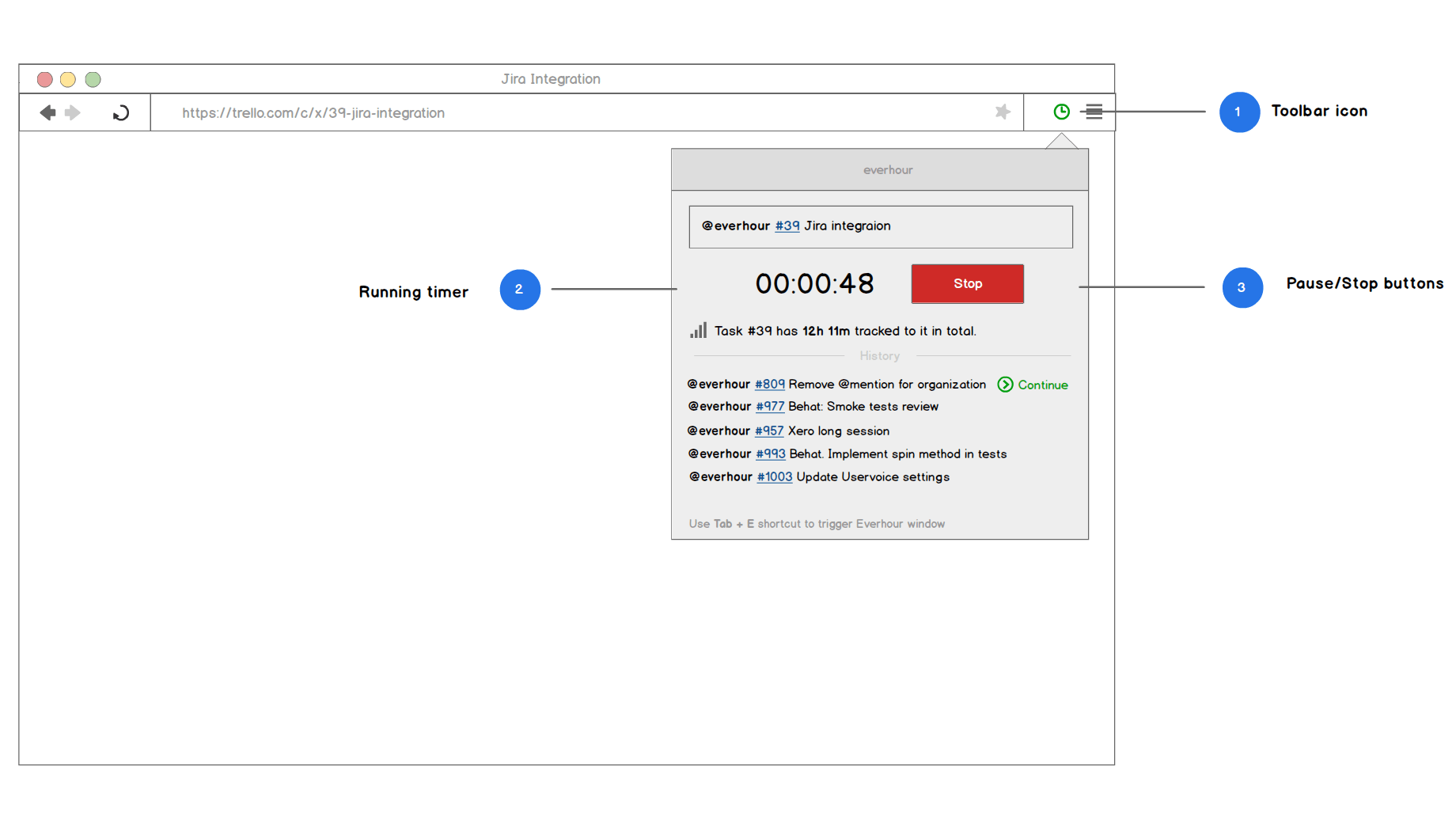Open task #977 Behat smoke tests
1456x823 pixels.
(770, 407)
